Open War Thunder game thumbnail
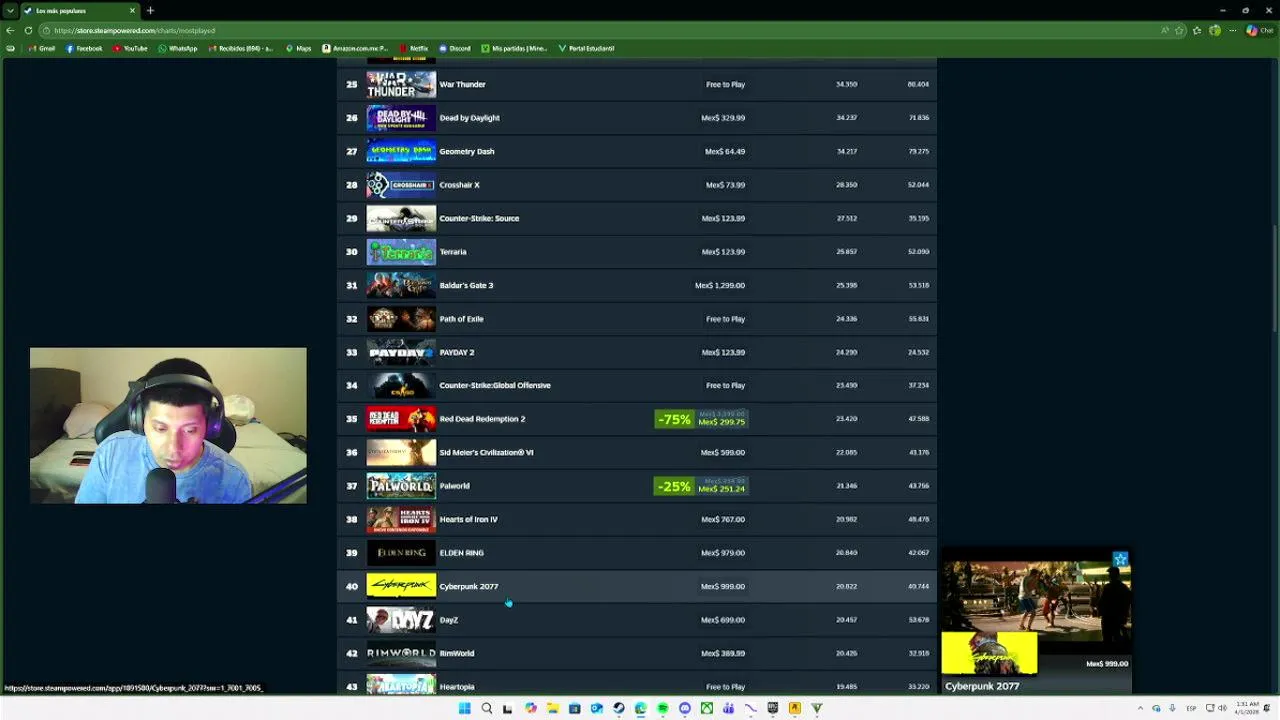The width and height of the screenshot is (1280, 720). coord(401,84)
